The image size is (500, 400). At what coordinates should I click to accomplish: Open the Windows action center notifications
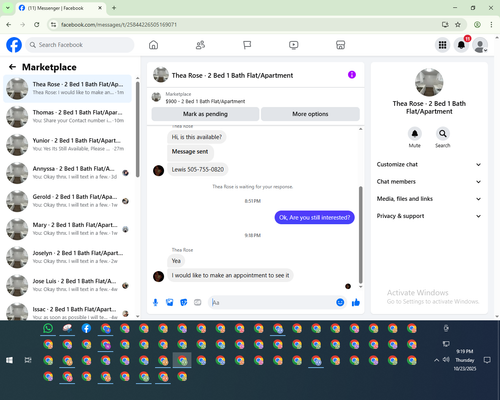tap(487, 360)
